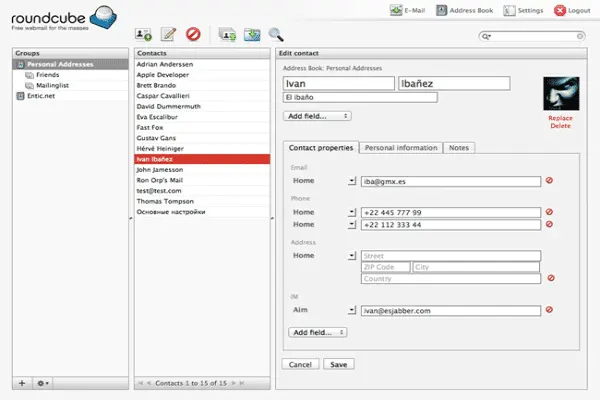Click the Street address input field
This screenshot has height=400, width=600.
pyautogui.click(x=449, y=256)
